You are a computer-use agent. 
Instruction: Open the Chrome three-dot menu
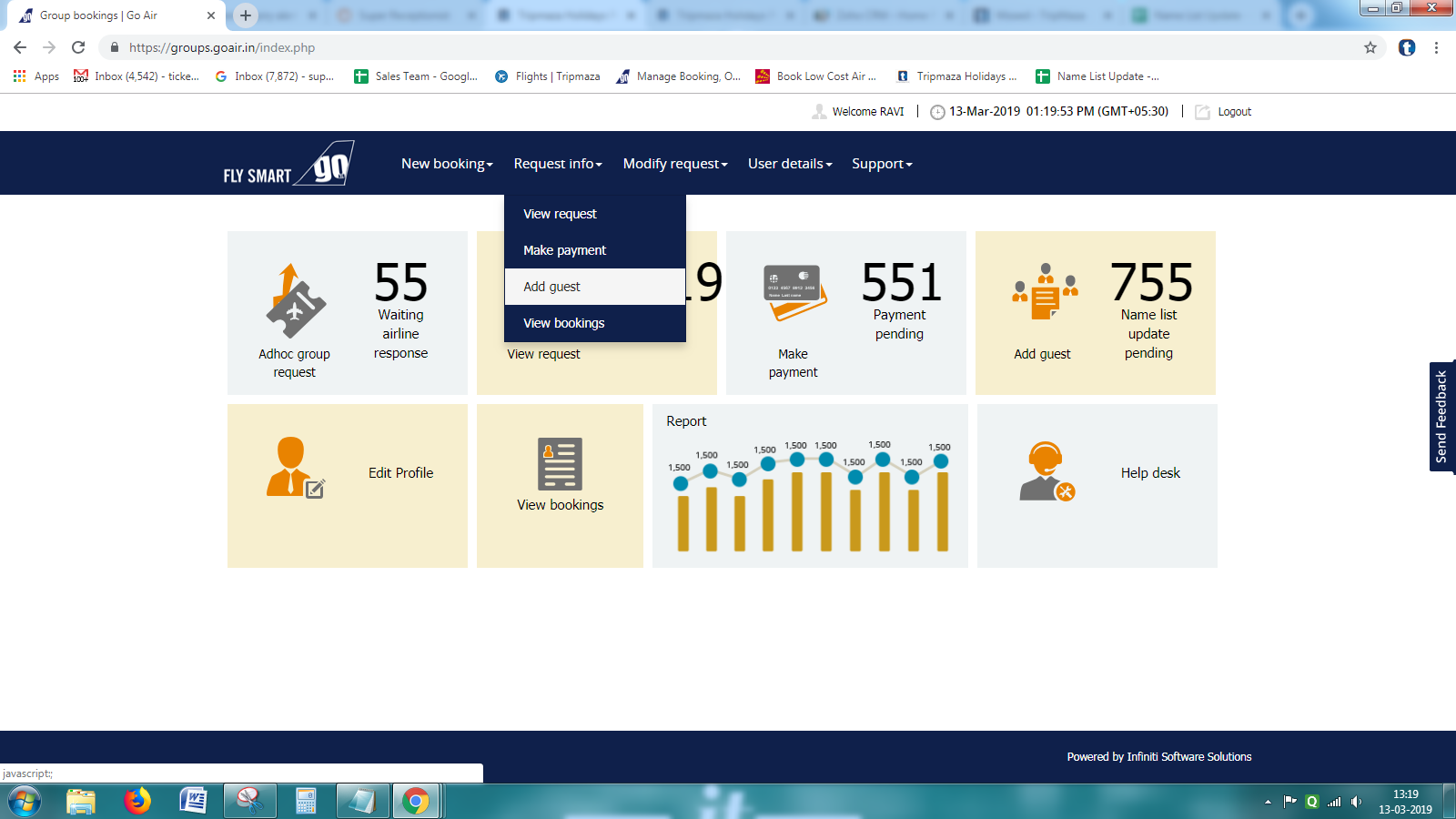click(x=1436, y=47)
